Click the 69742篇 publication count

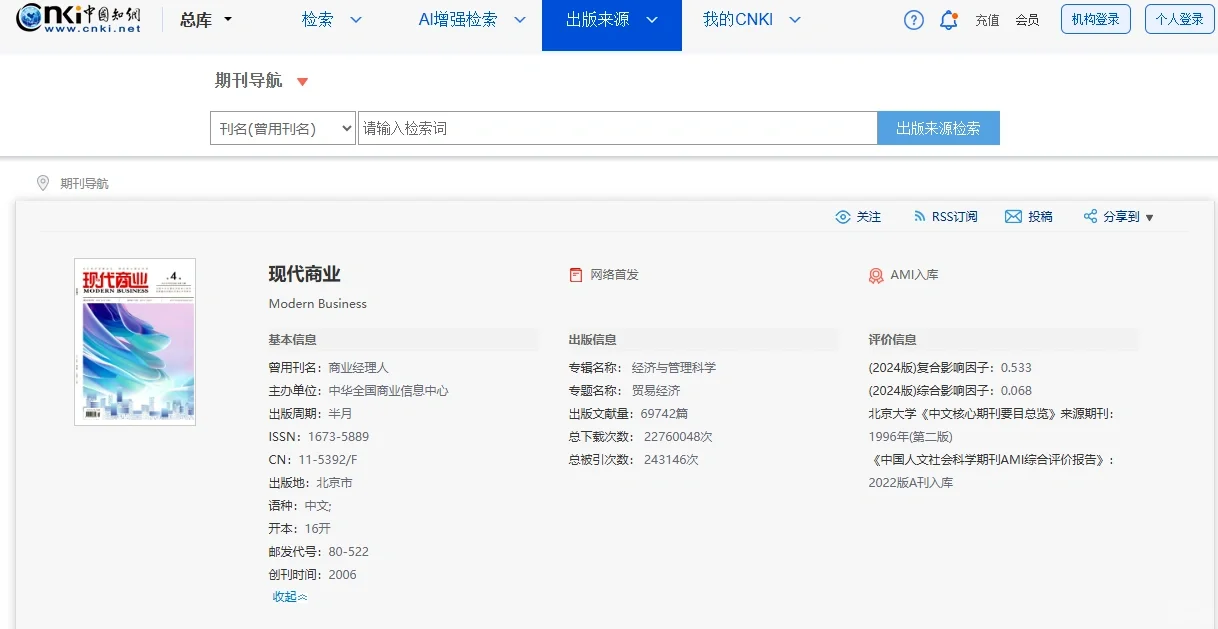click(x=665, y=414)
